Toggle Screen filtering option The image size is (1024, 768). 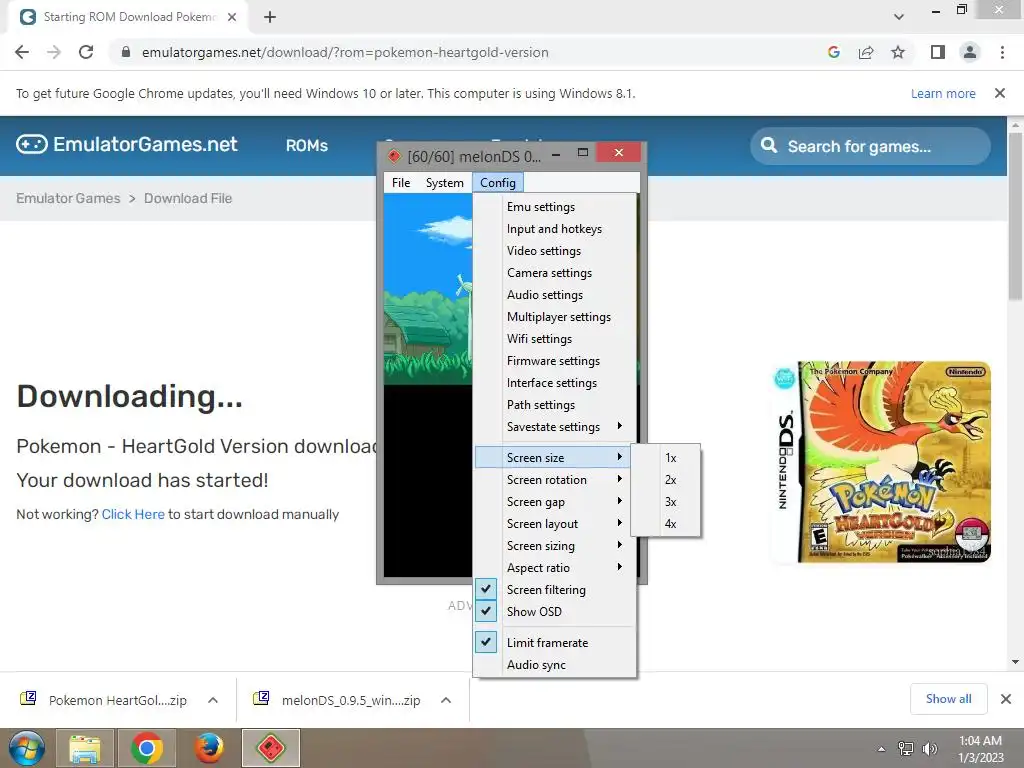(554, 590)
